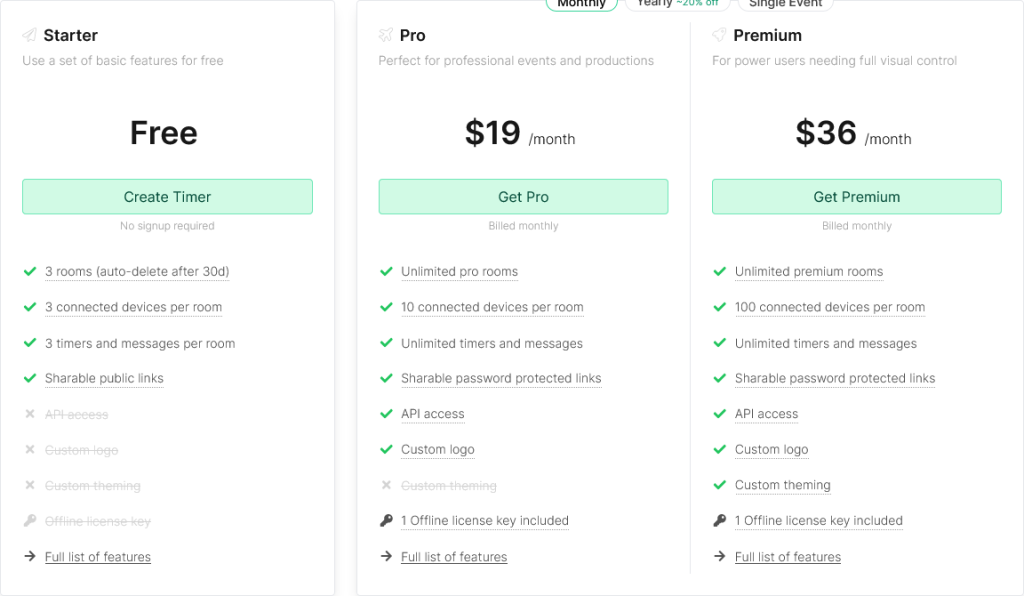
Task: Click the green checkmark beside Pro's API access
Action: click(x=386, y=413)
